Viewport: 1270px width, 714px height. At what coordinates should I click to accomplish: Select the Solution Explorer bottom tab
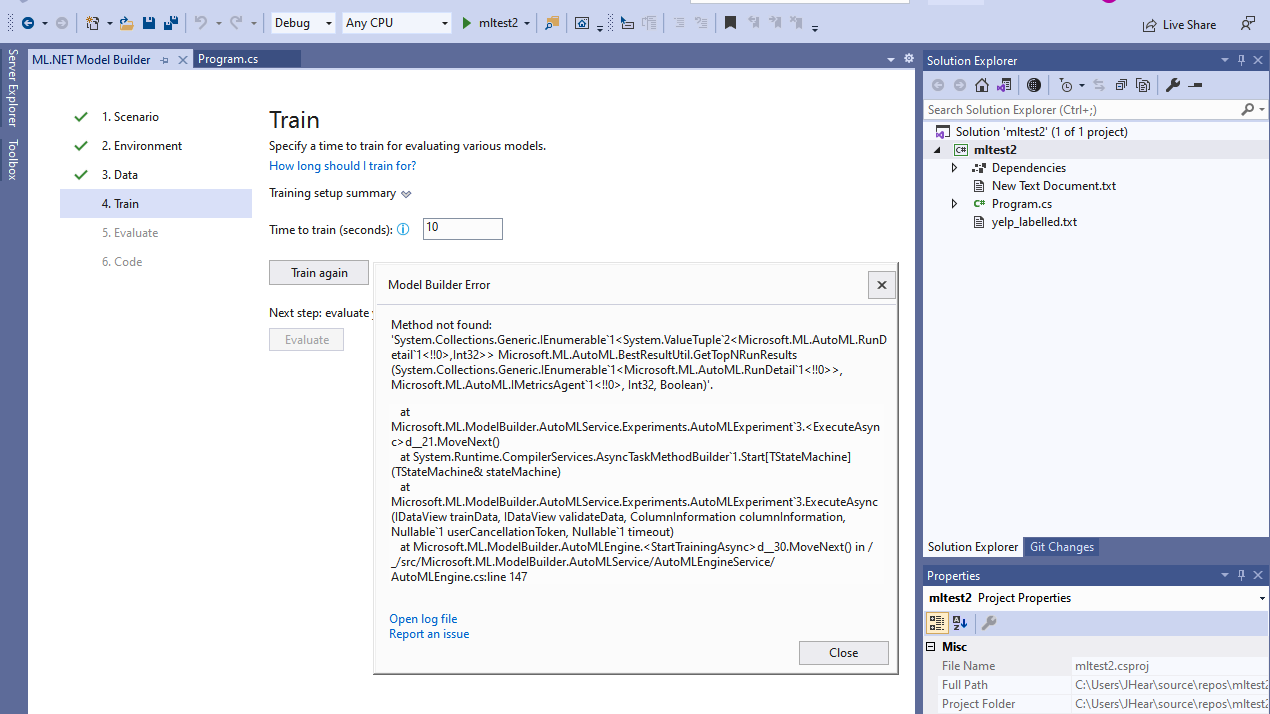[973, 547]
